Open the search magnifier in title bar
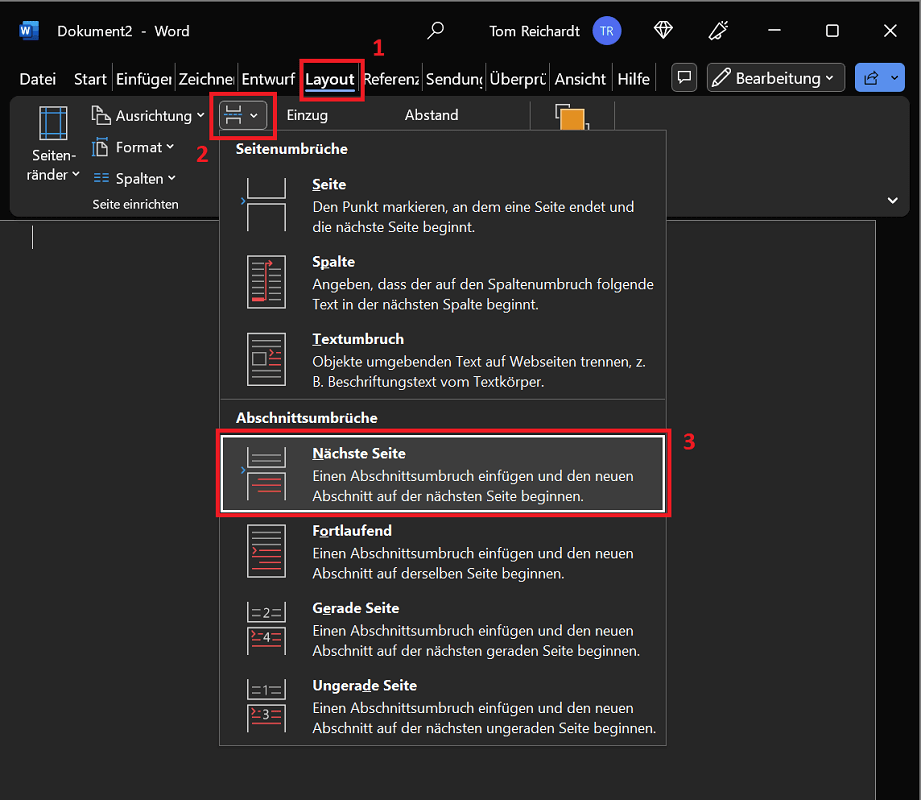The width and height of the screenshot is (921, 800). (435, 31)
